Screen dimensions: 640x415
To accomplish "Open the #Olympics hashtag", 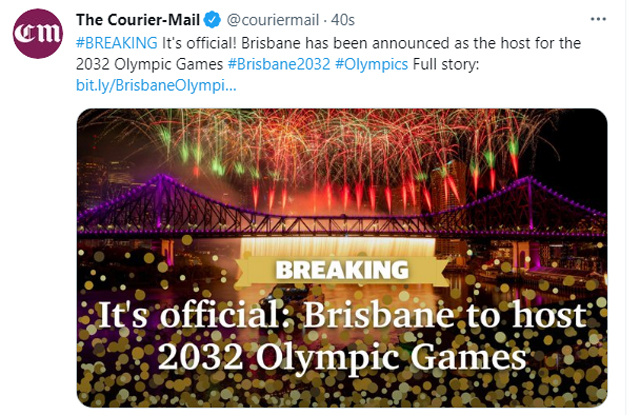I will pyautogui.click(x=371, y=64).
